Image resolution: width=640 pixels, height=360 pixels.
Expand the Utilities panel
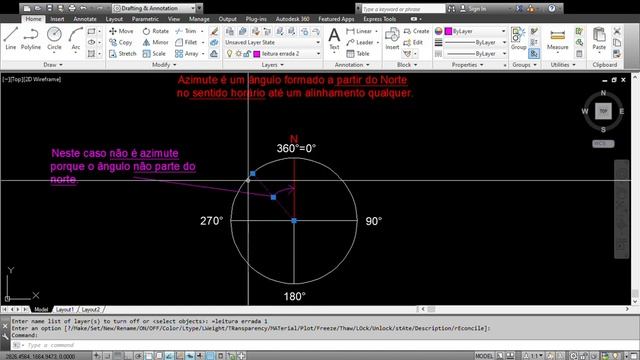(563, 65)
